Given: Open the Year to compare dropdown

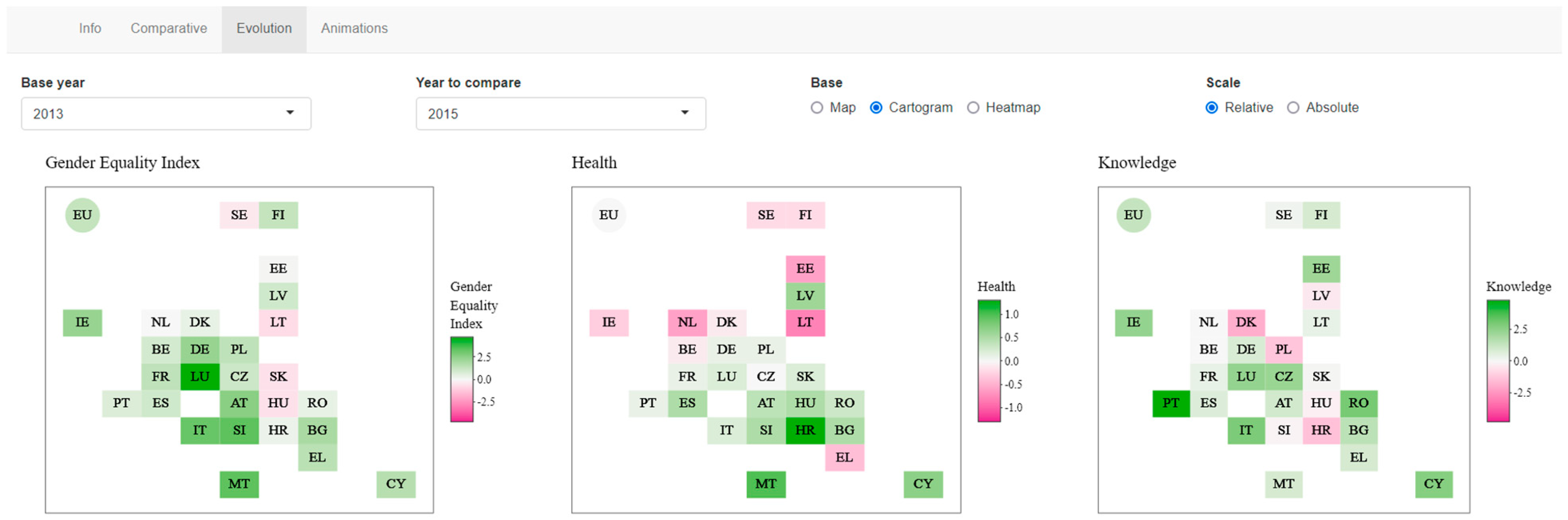Looking at the screenshot, I should coord(560,114).
